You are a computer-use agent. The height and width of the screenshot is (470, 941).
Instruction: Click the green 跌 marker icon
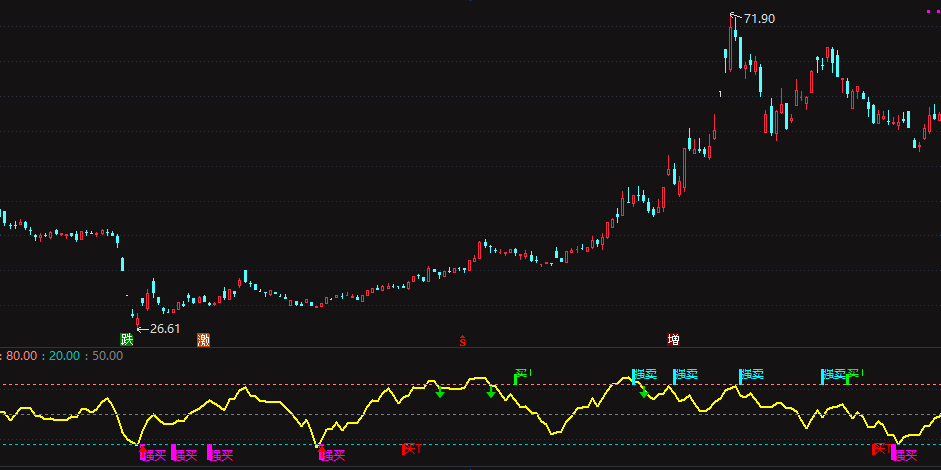[x=127, y=340]
